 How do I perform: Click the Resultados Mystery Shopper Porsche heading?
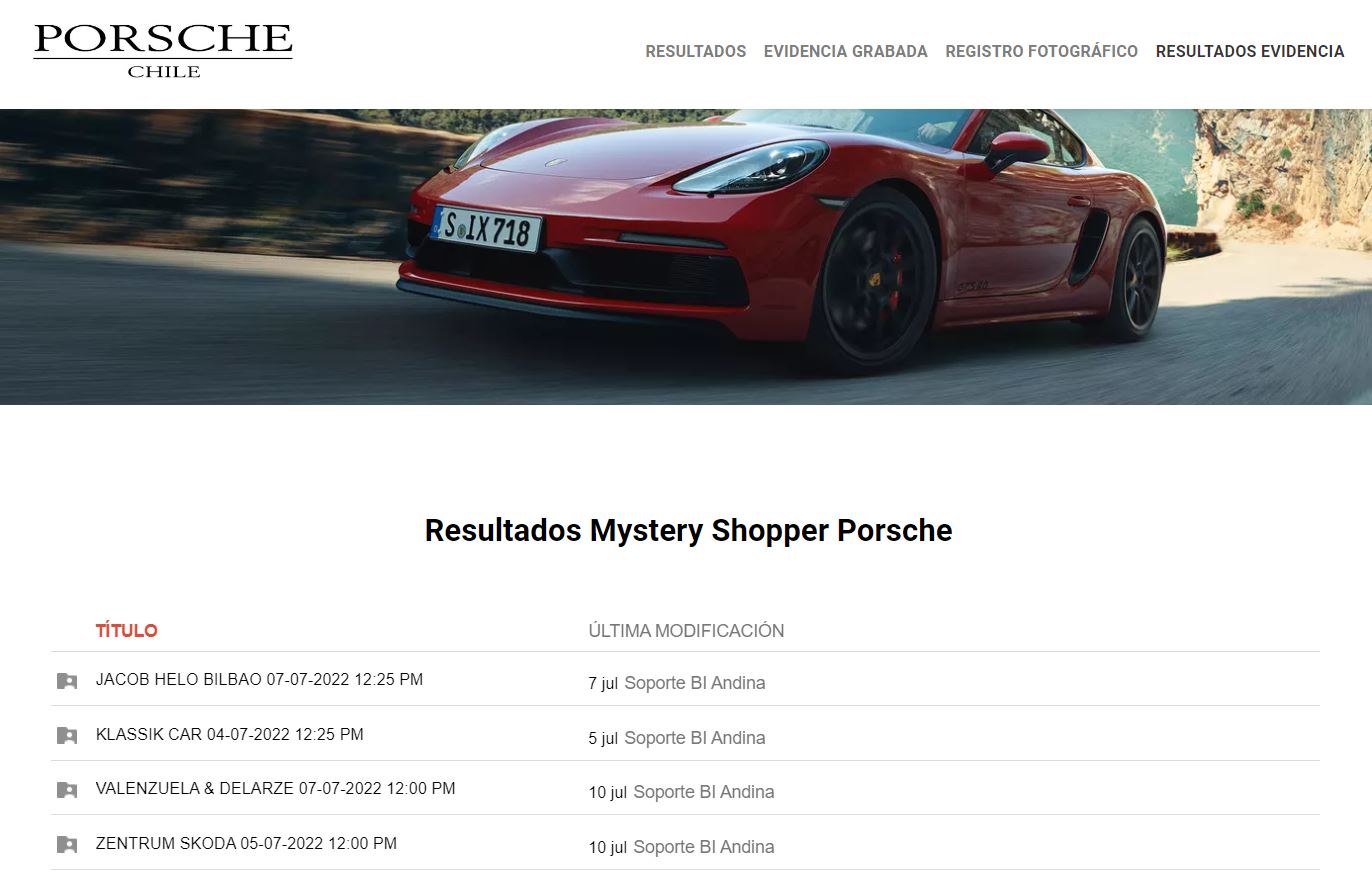[x=688, y=530]
